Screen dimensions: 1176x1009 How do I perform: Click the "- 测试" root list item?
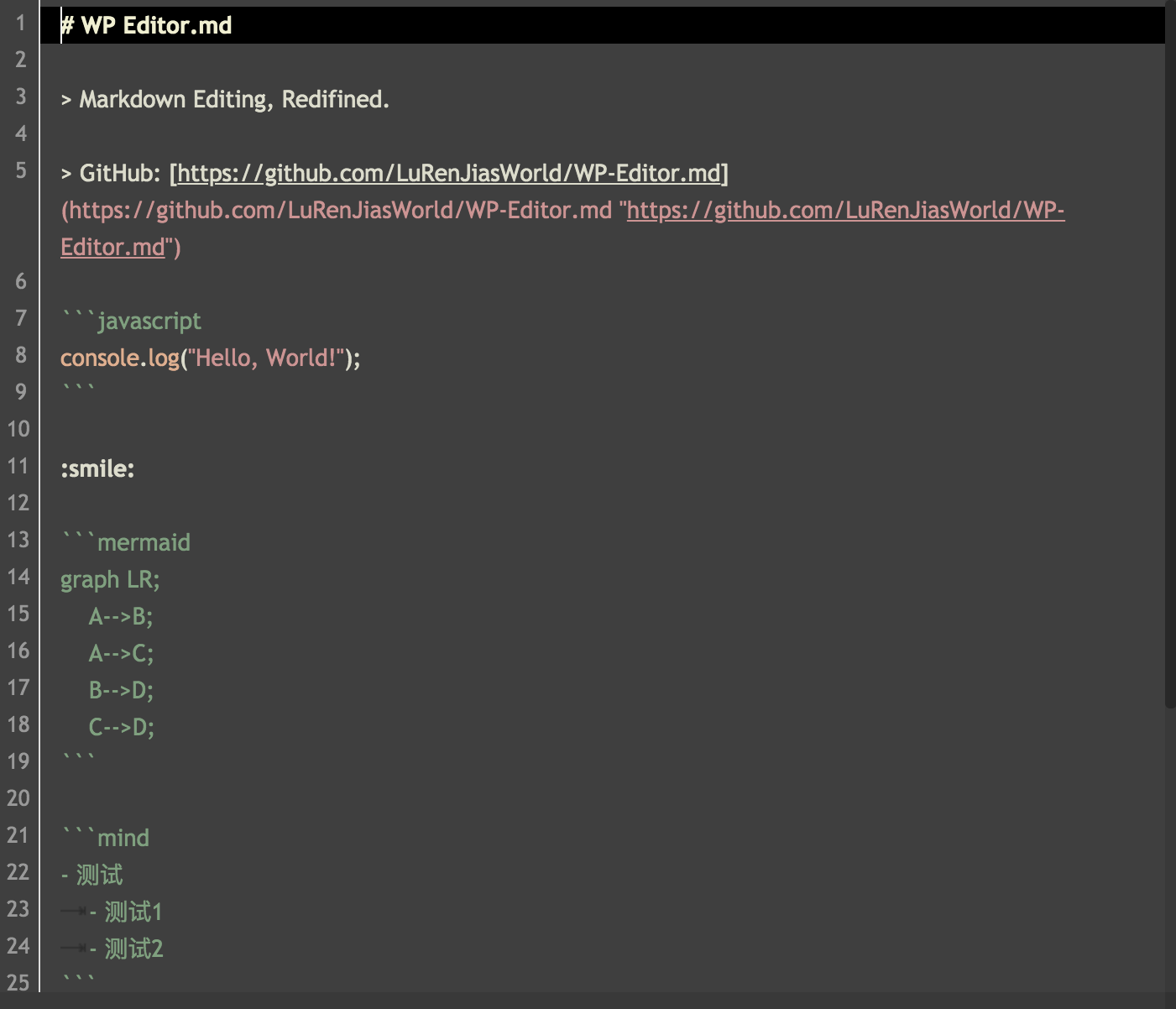(x=91, y=876)
